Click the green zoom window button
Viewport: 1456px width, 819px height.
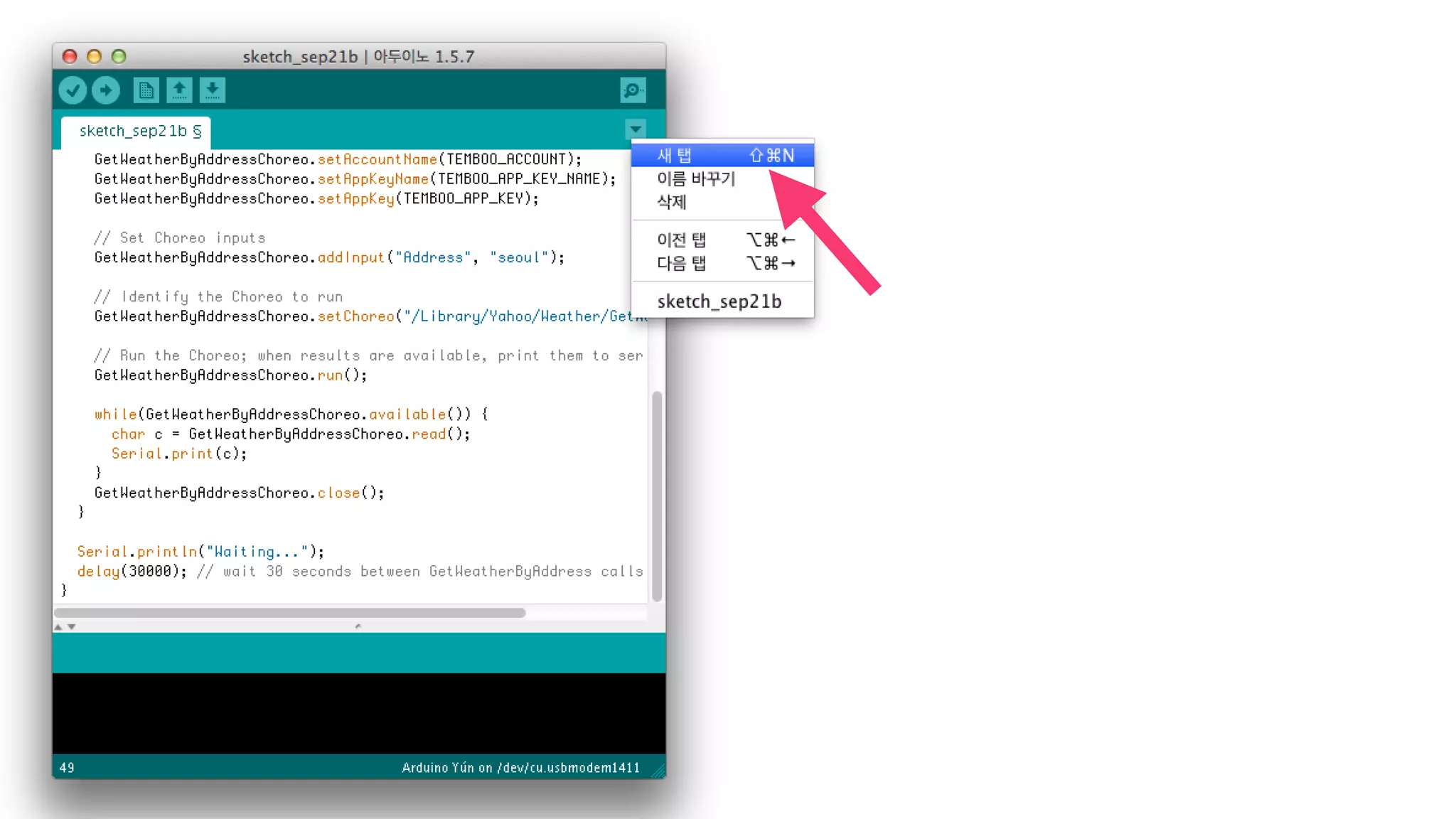click(119, 56)
